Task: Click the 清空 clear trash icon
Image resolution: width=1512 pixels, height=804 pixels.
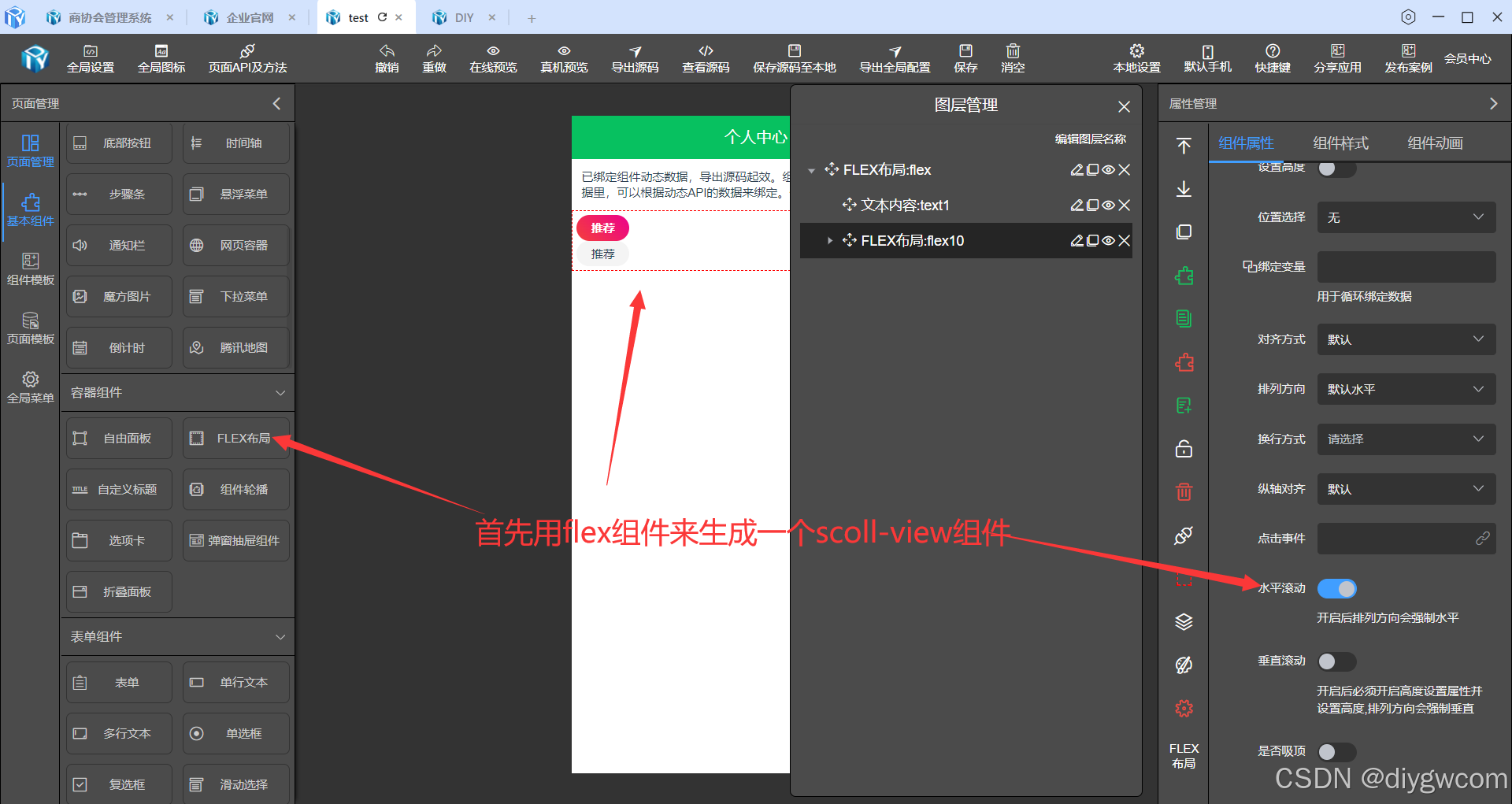Action: (1013, 51)
